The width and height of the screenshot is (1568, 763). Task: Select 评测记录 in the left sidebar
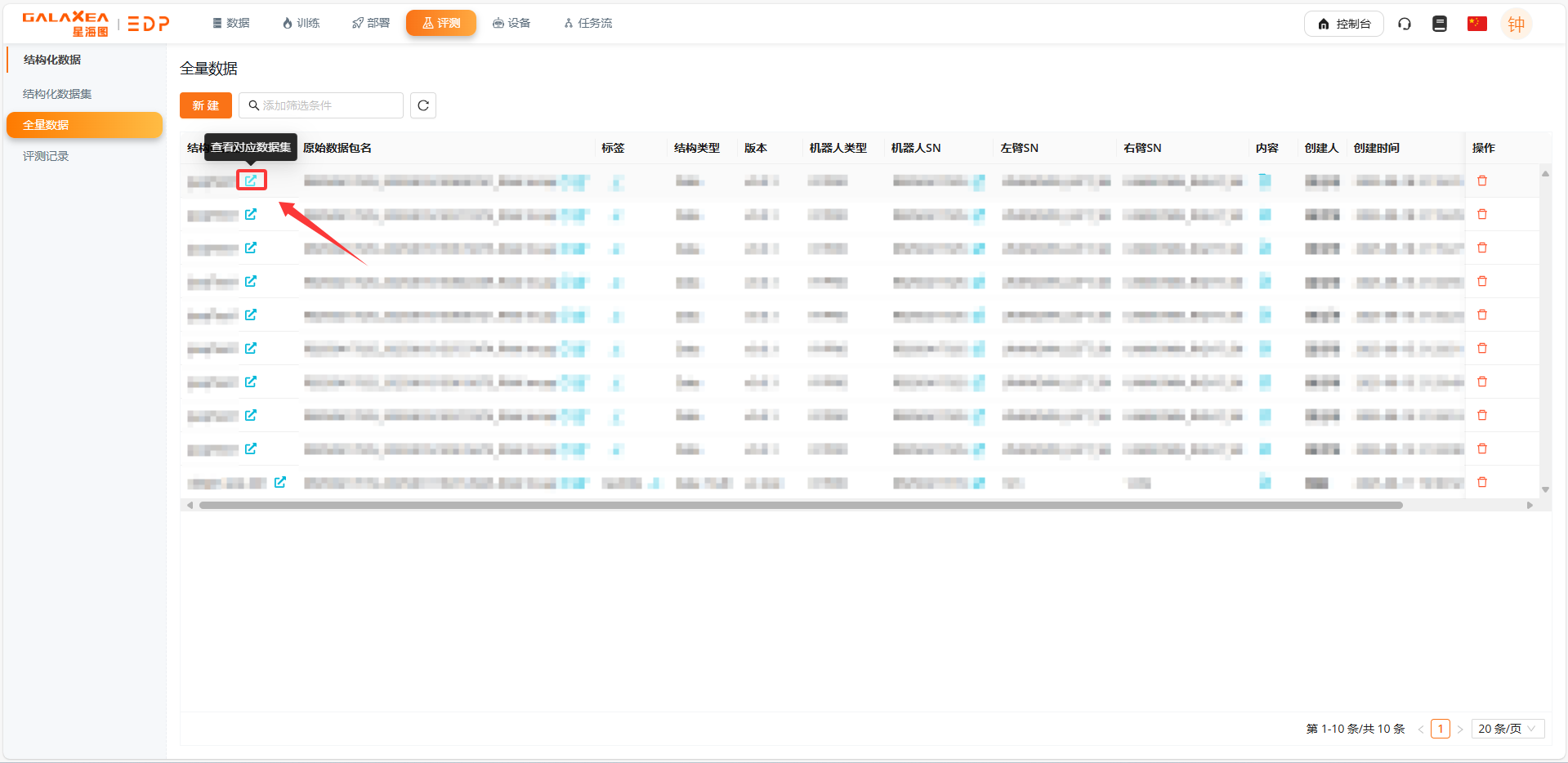(46, 156)
